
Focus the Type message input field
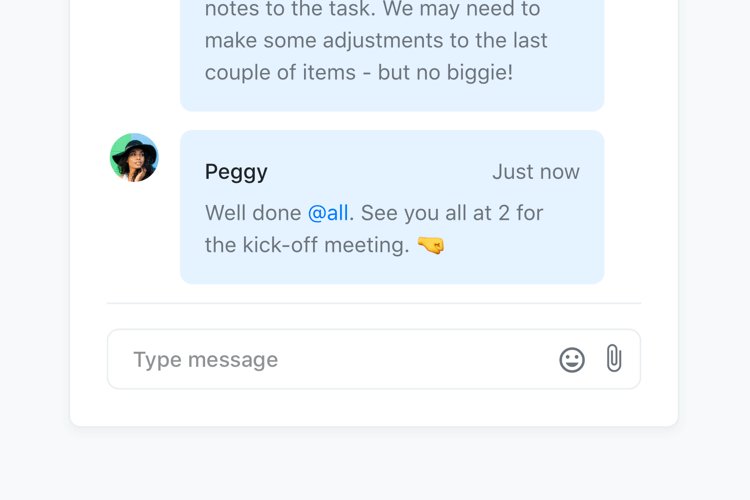pos(330,360)
